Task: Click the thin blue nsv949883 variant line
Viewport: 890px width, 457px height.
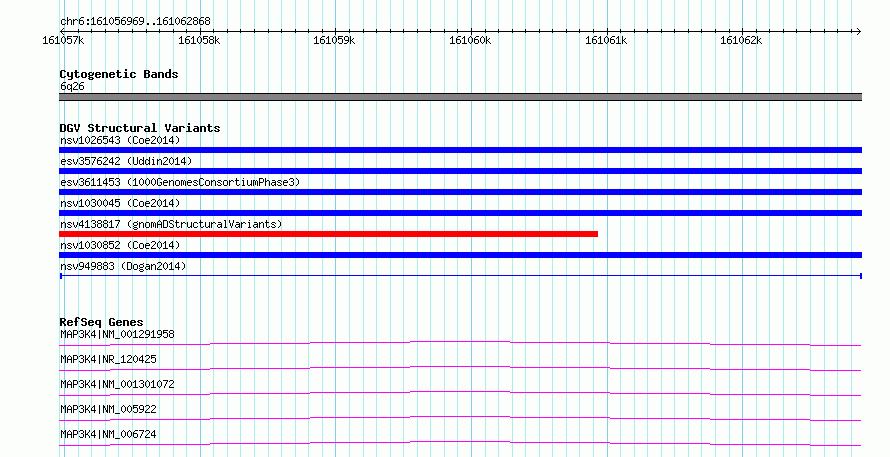Action: point(460,276)
